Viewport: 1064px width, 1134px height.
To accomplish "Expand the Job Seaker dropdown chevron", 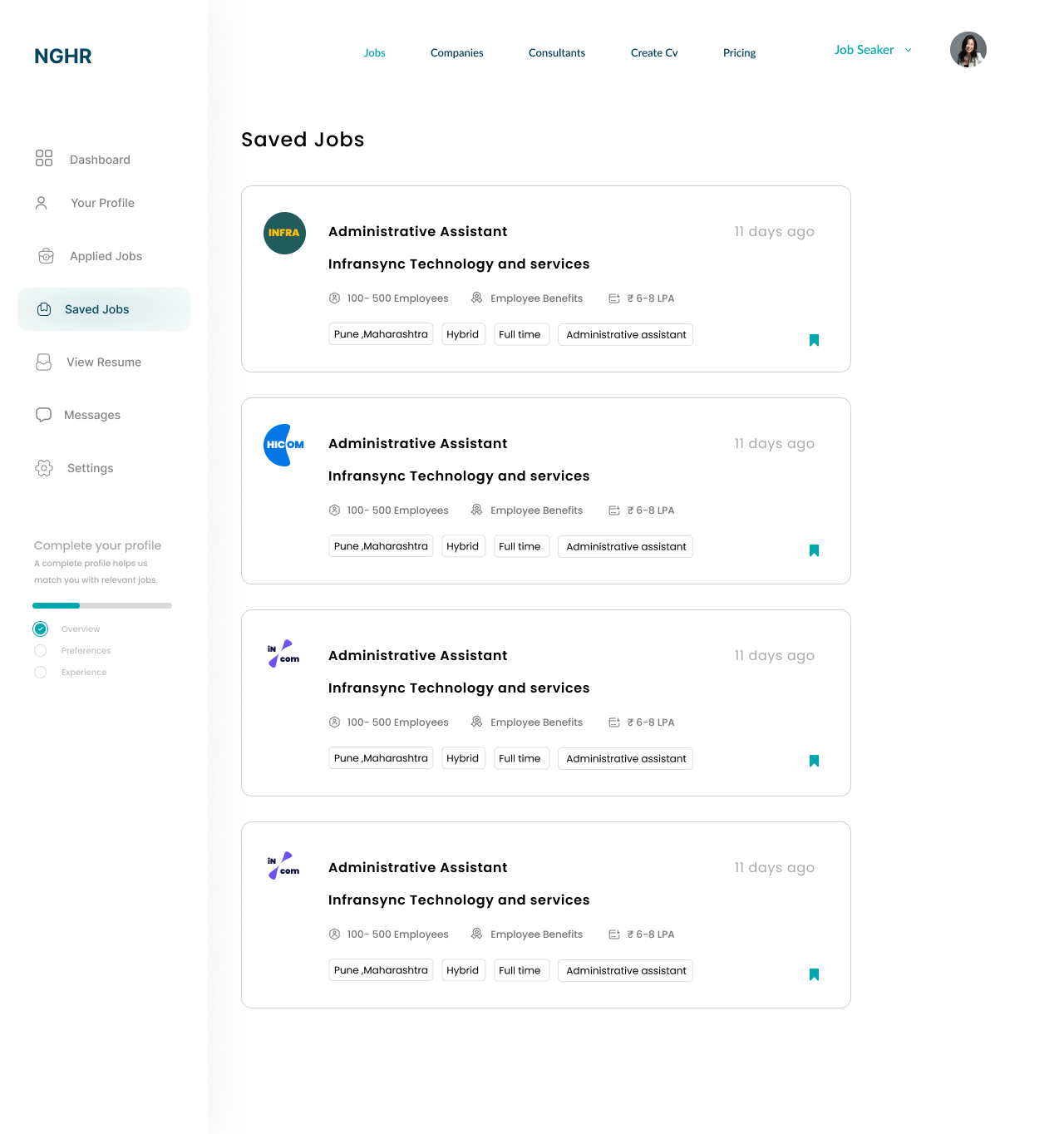I will coord(909,50).
